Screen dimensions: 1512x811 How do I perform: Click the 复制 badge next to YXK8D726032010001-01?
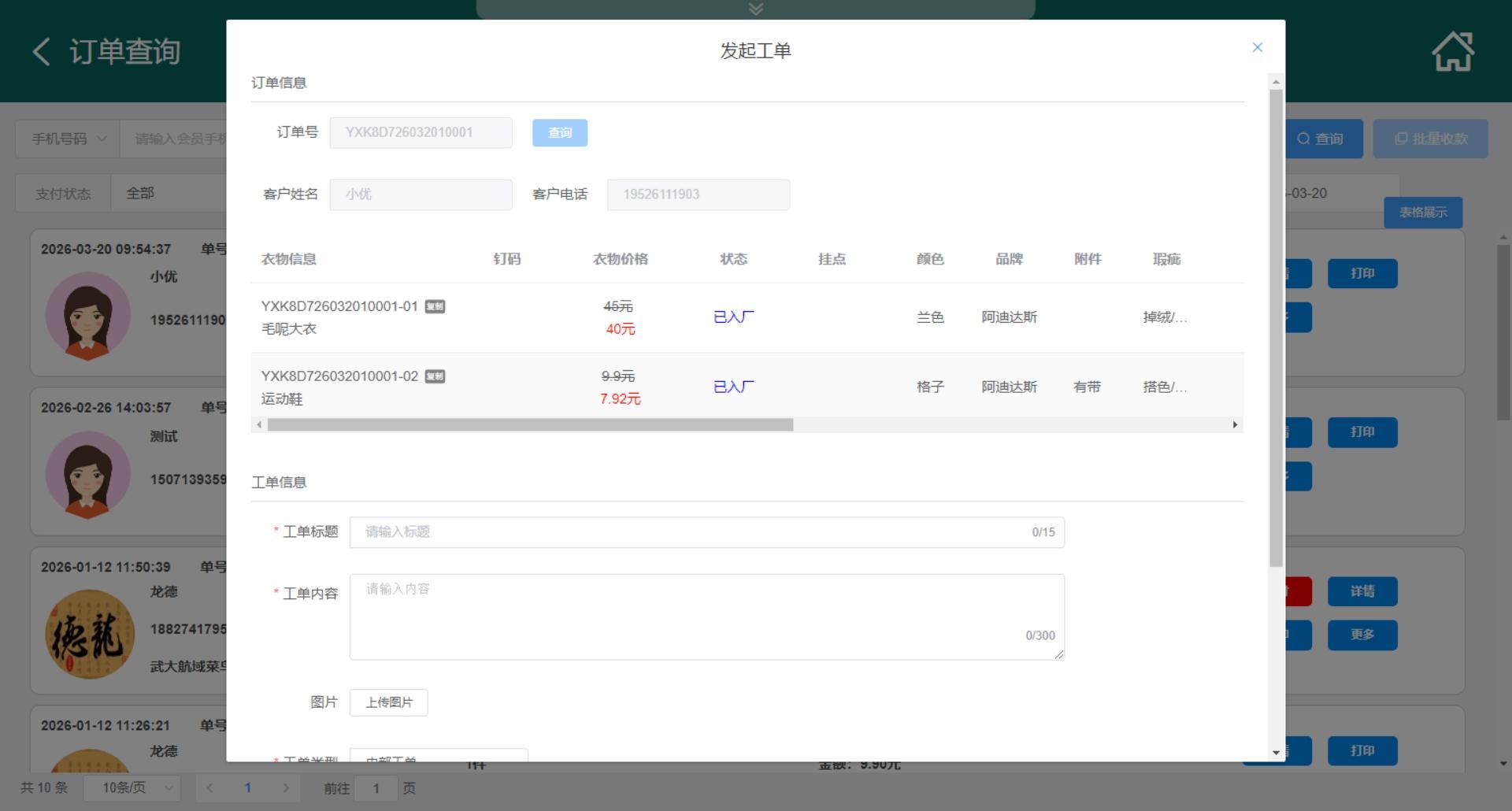(435, 306)
